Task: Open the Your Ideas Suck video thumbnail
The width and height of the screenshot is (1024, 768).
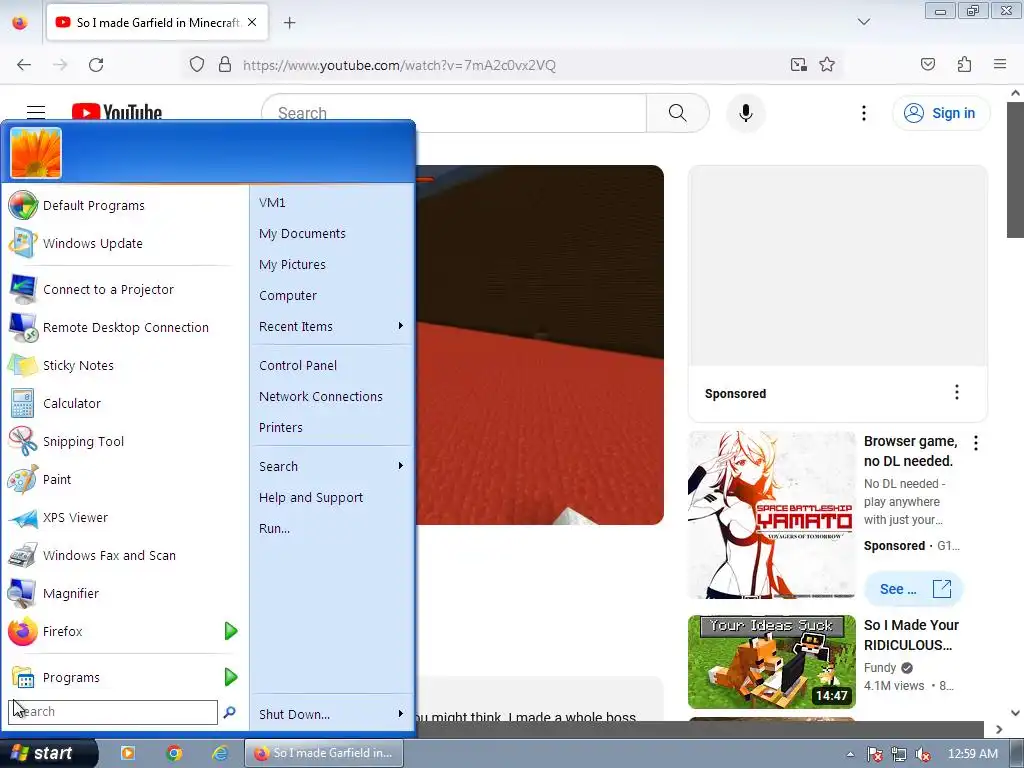Action: coord(771,662)
